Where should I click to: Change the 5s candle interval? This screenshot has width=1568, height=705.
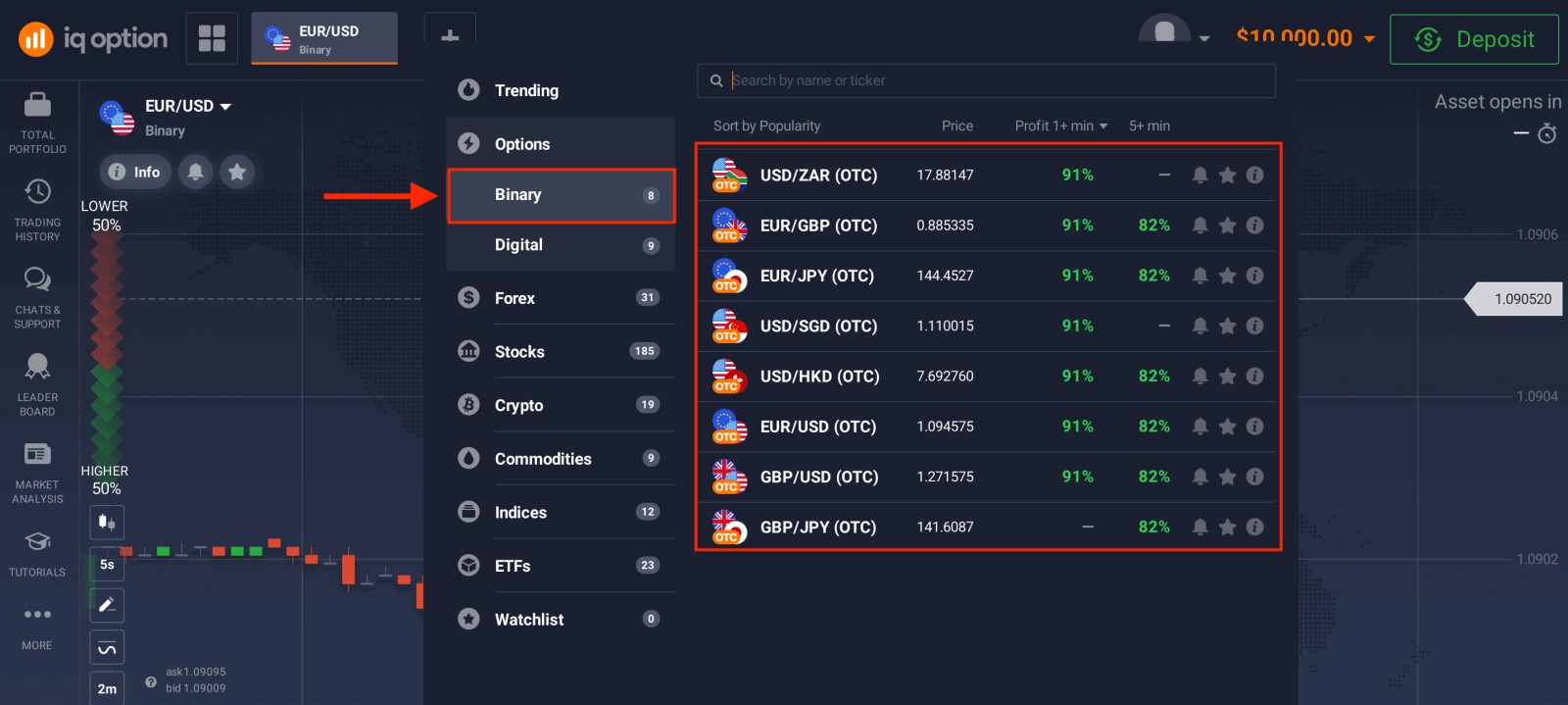click(107, 564)
